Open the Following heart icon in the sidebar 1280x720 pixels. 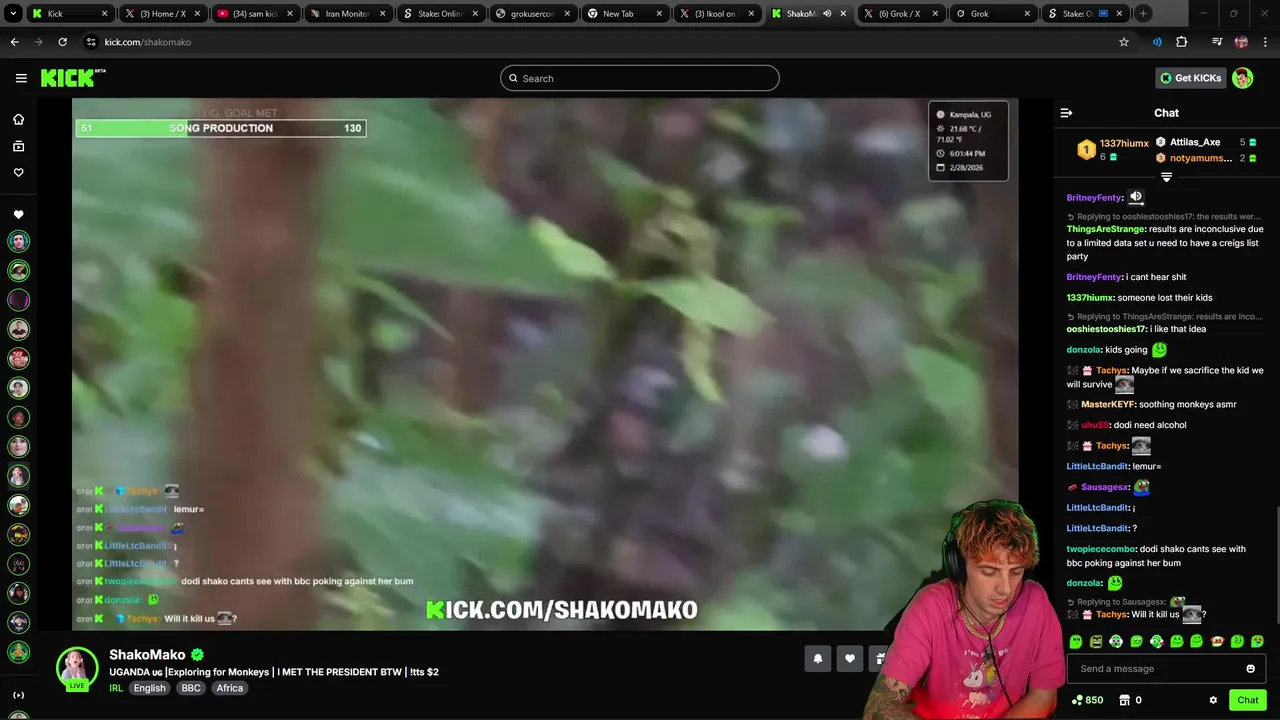[18, 172]
